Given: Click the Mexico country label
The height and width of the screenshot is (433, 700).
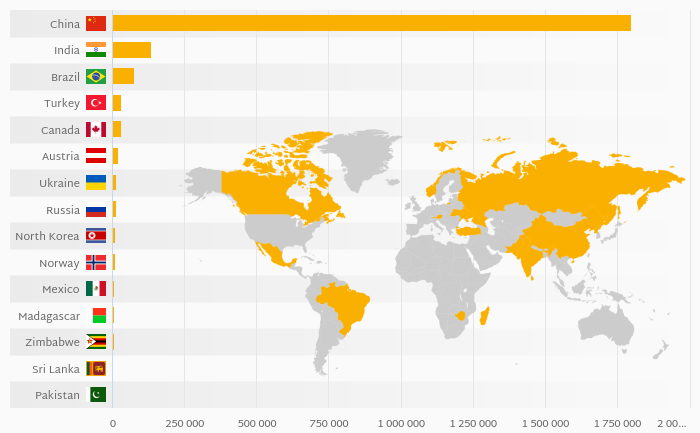Looking at the screenshot, I should (x=60, y=289).
